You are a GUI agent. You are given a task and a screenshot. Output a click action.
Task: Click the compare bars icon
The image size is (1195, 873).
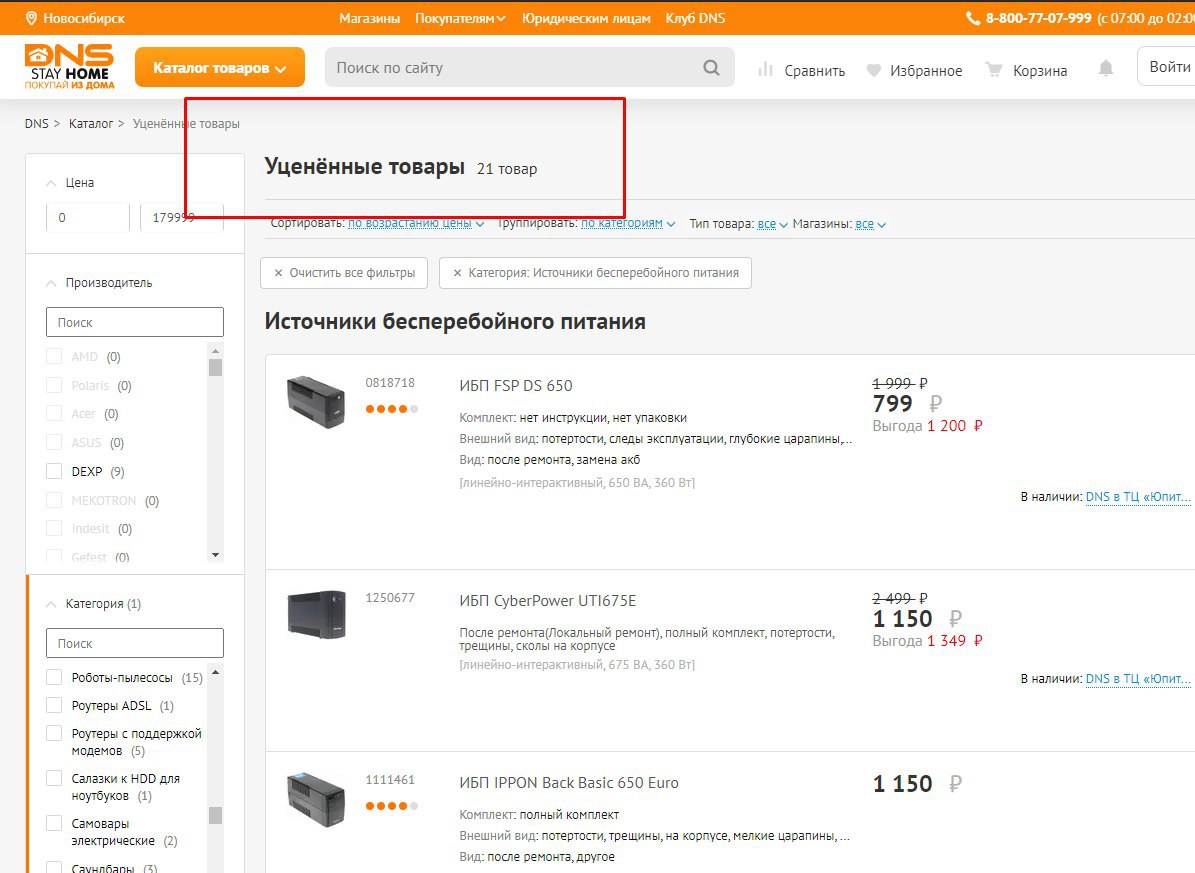coord(765,70)
